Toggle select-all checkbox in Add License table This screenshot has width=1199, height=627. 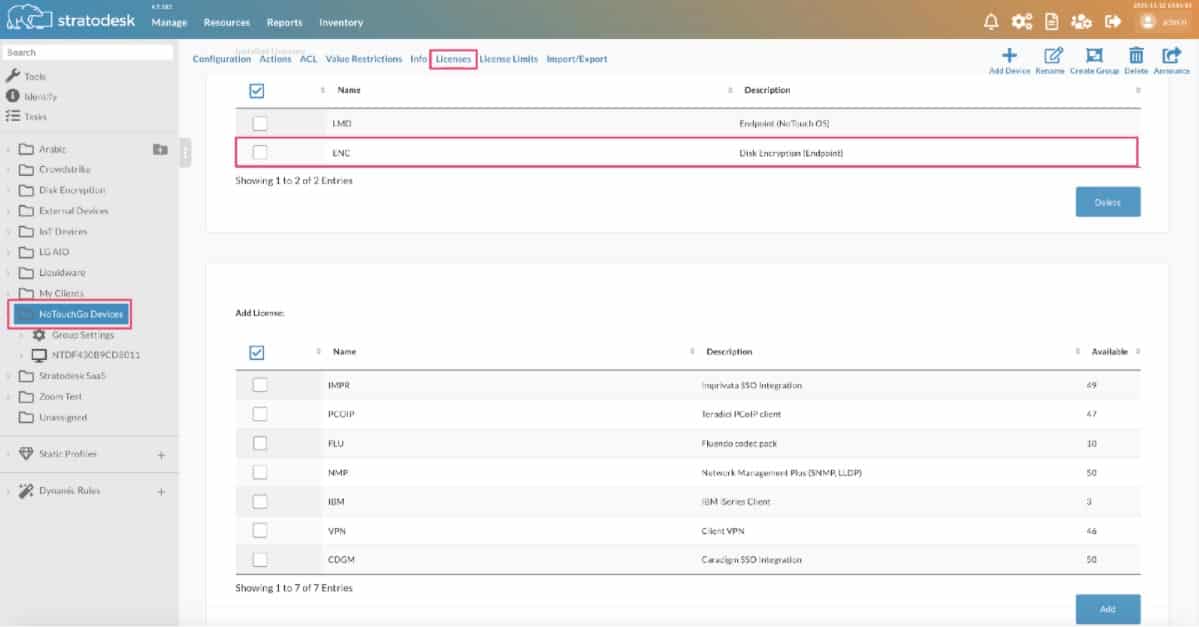coord(257,352)
